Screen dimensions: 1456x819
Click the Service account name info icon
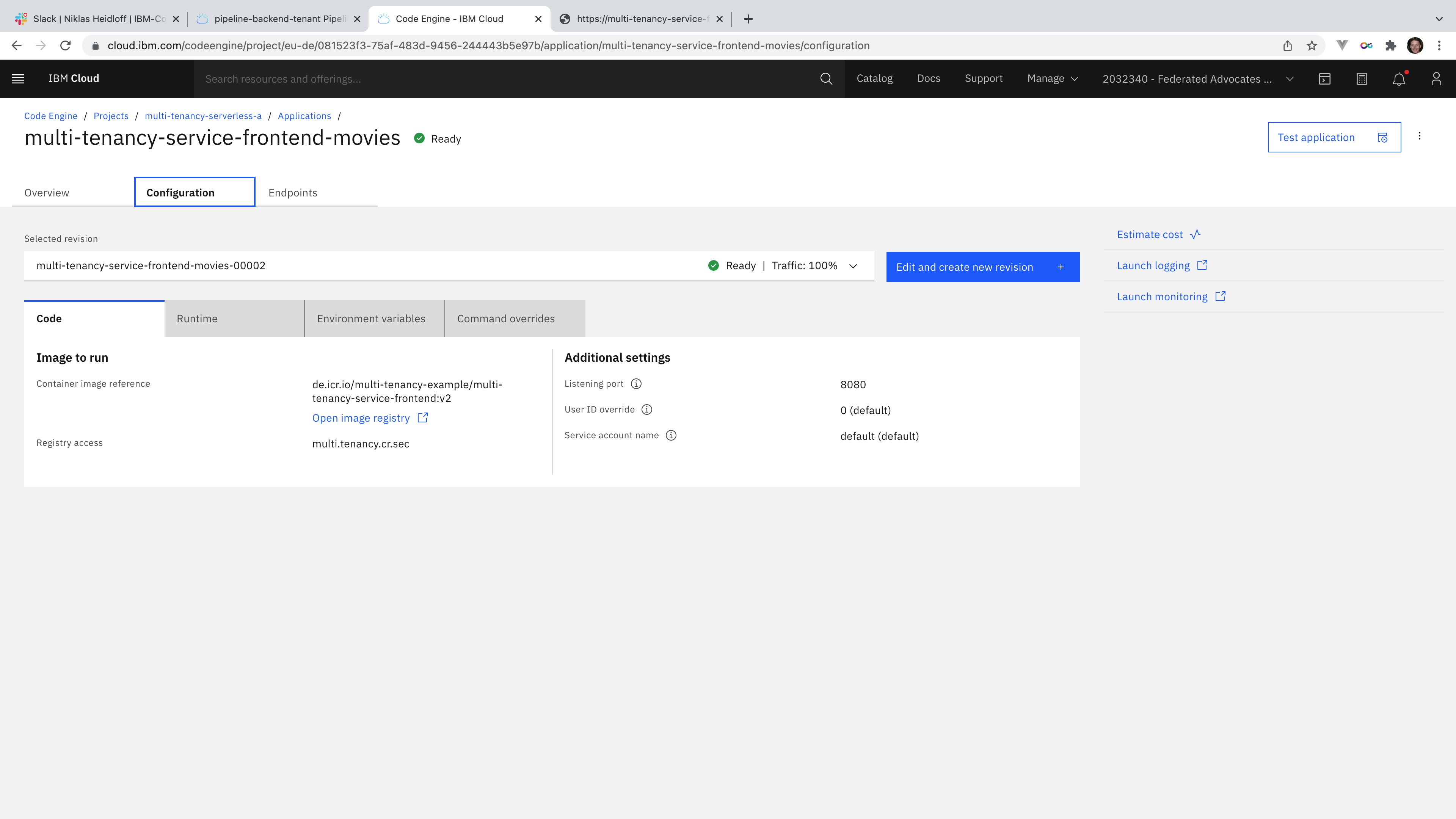tap(671, 435)
